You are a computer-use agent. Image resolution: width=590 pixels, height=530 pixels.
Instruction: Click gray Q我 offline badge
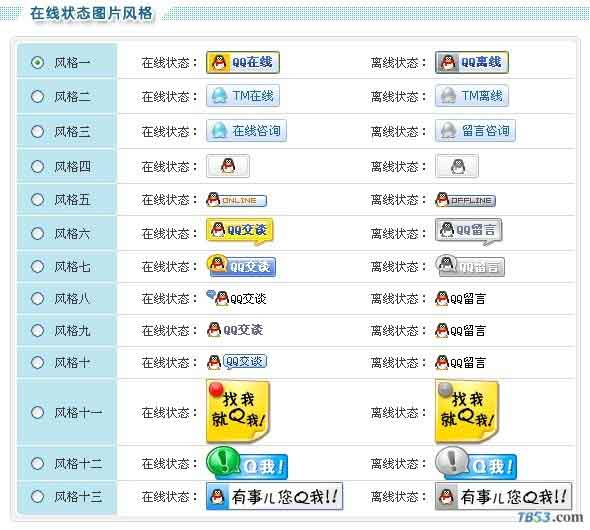point(476,463)
